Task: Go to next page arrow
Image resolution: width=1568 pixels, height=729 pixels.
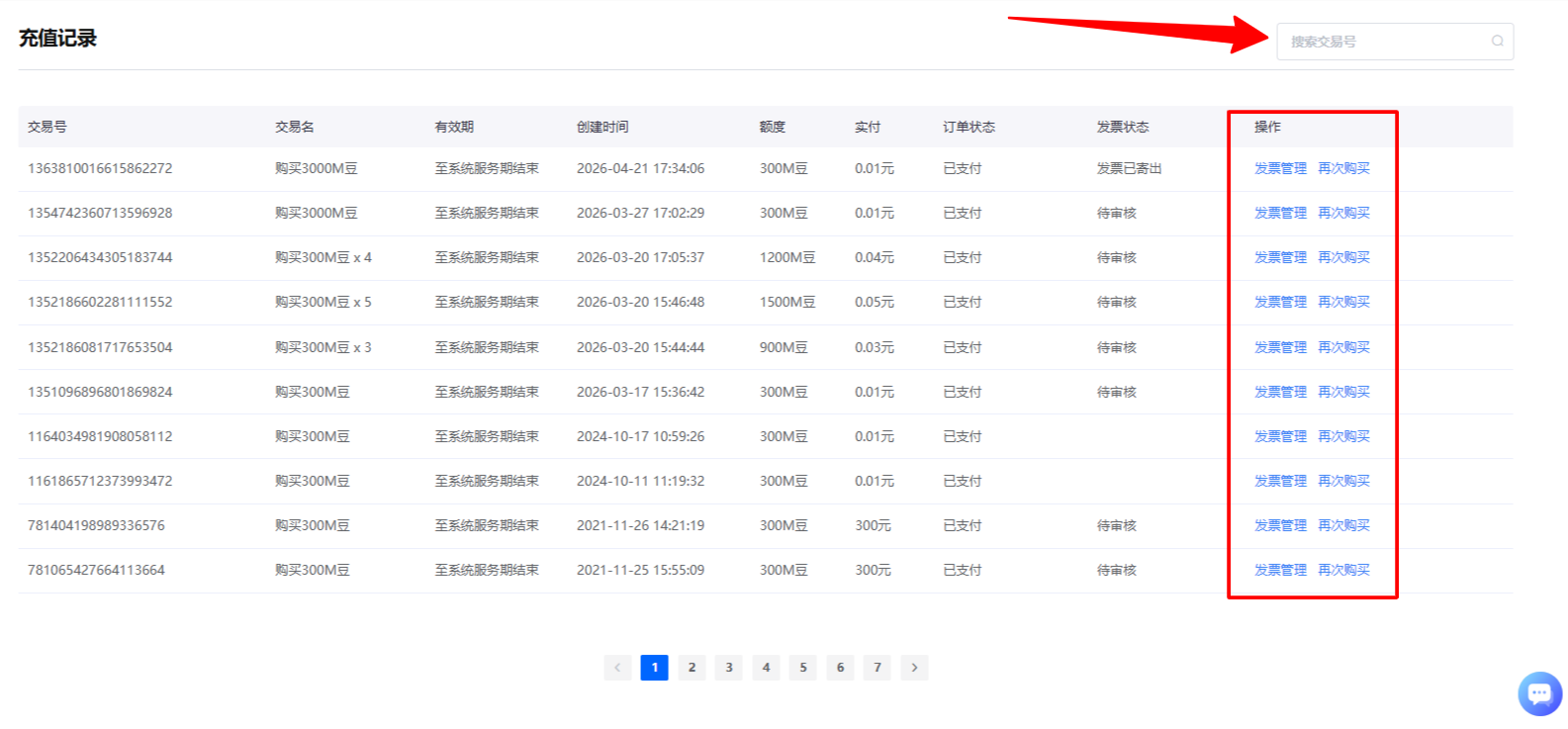Action: [914, 668]
